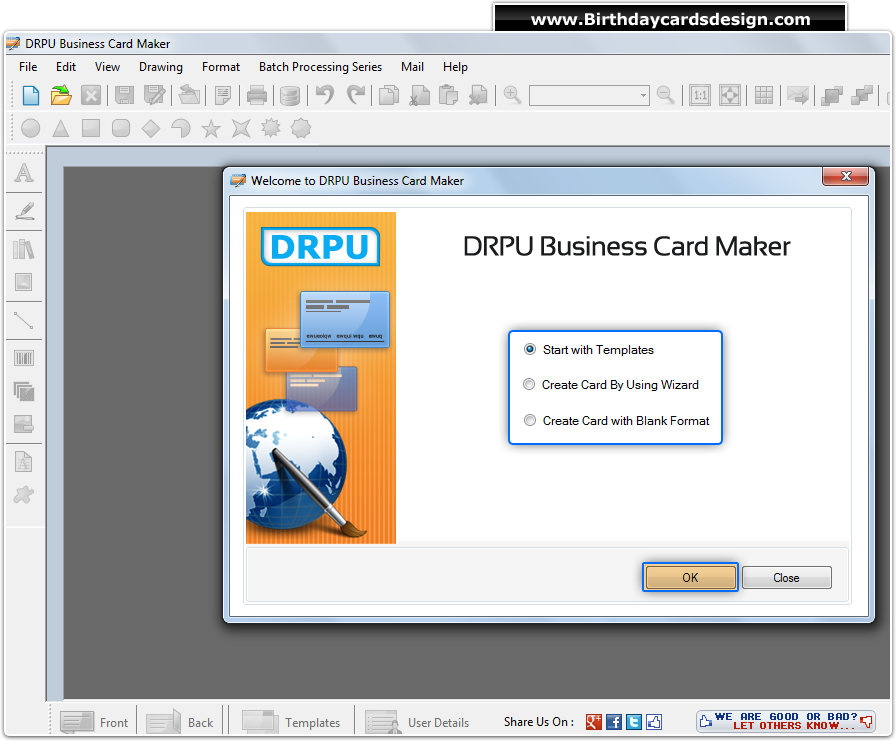Open User Details
Screen dimensions: 896x741
[x=418, y=722]
